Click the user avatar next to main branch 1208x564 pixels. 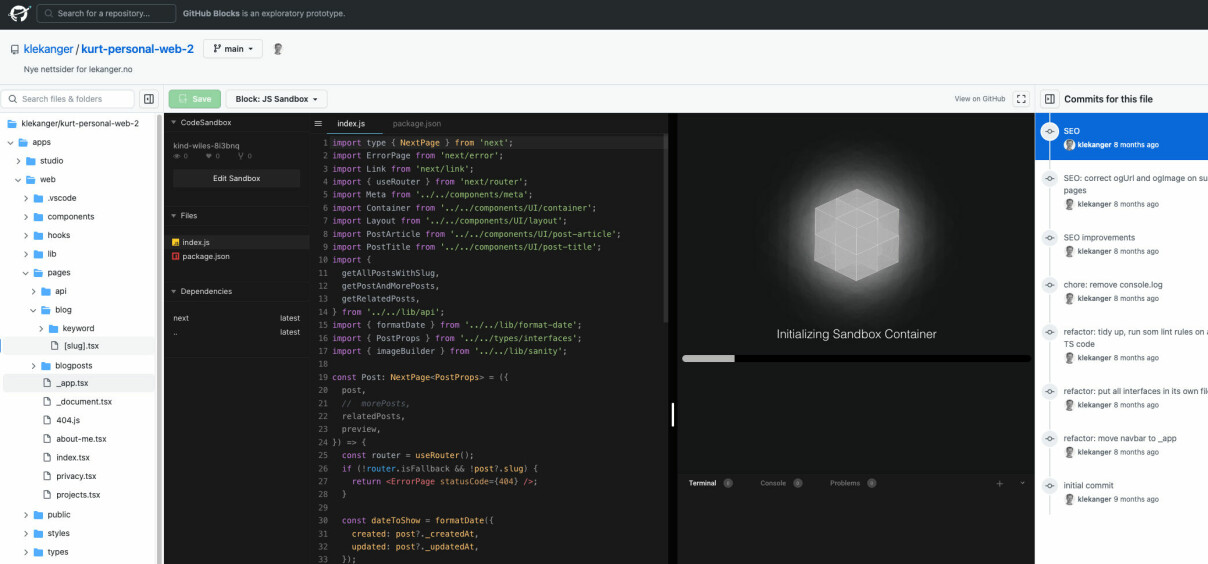[278, 48]
